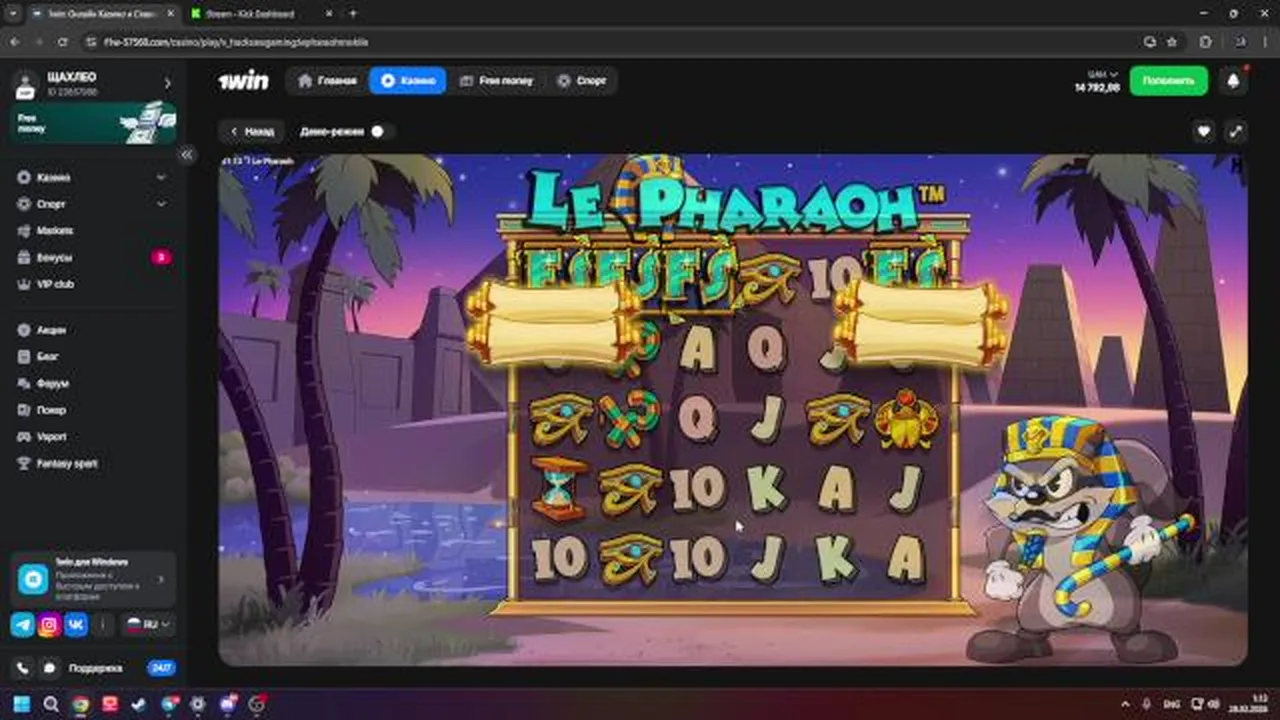Image resolution: width=1280 pixels, height=720 pixels.
Task: Click the phone call support icon
Action: click(x=22, y=667)
